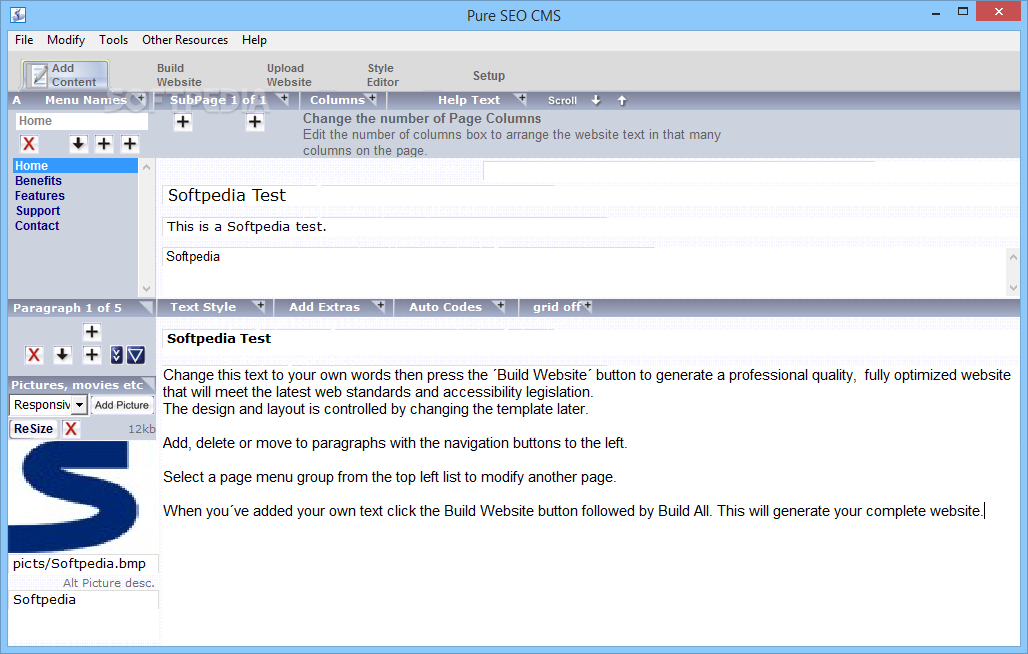Open the Setup section
Screen dimensions: 1028x654
coord(489,75)
